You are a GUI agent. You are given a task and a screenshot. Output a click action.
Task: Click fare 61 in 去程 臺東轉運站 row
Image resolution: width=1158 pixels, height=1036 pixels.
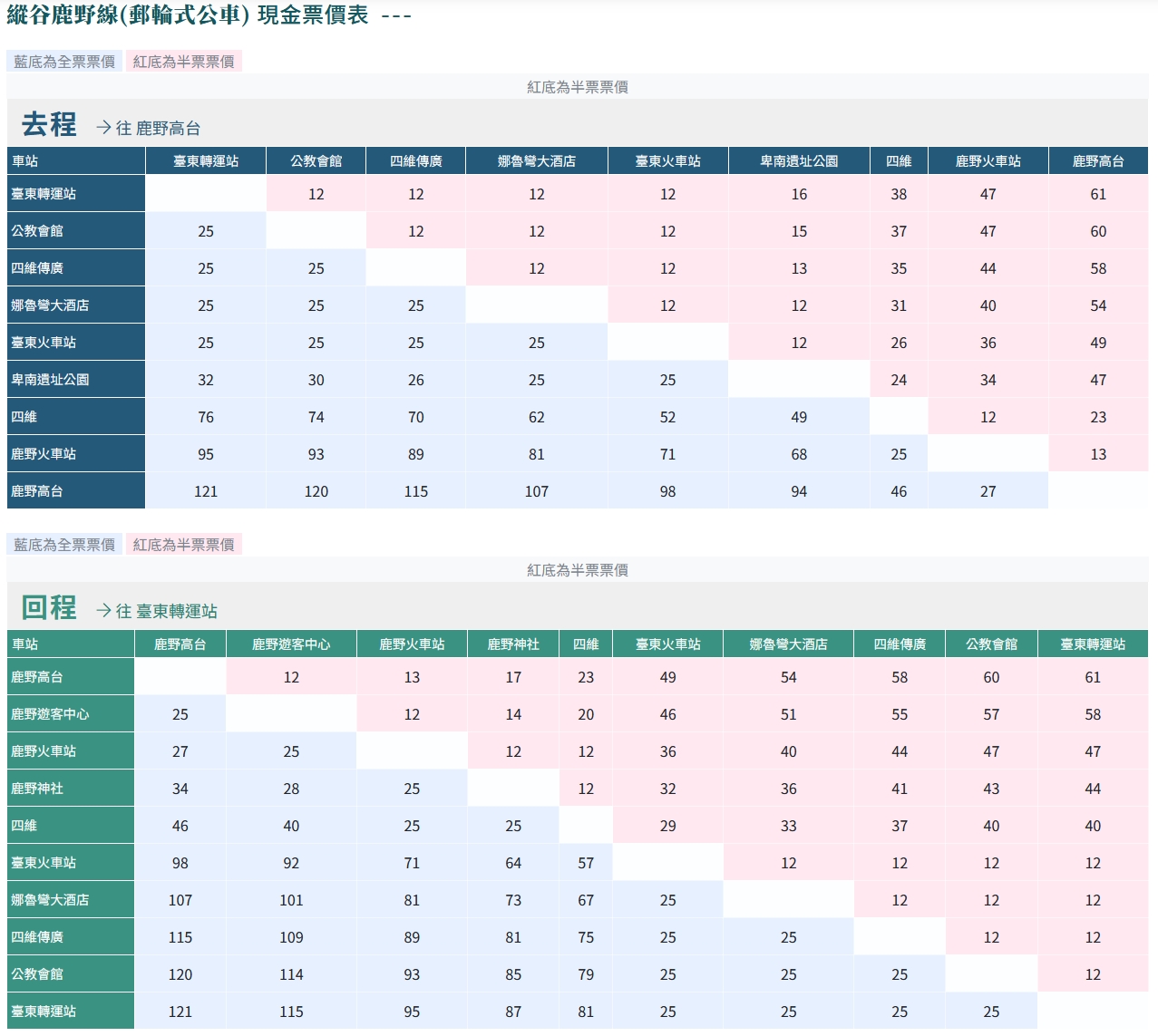pos(1098,194)
